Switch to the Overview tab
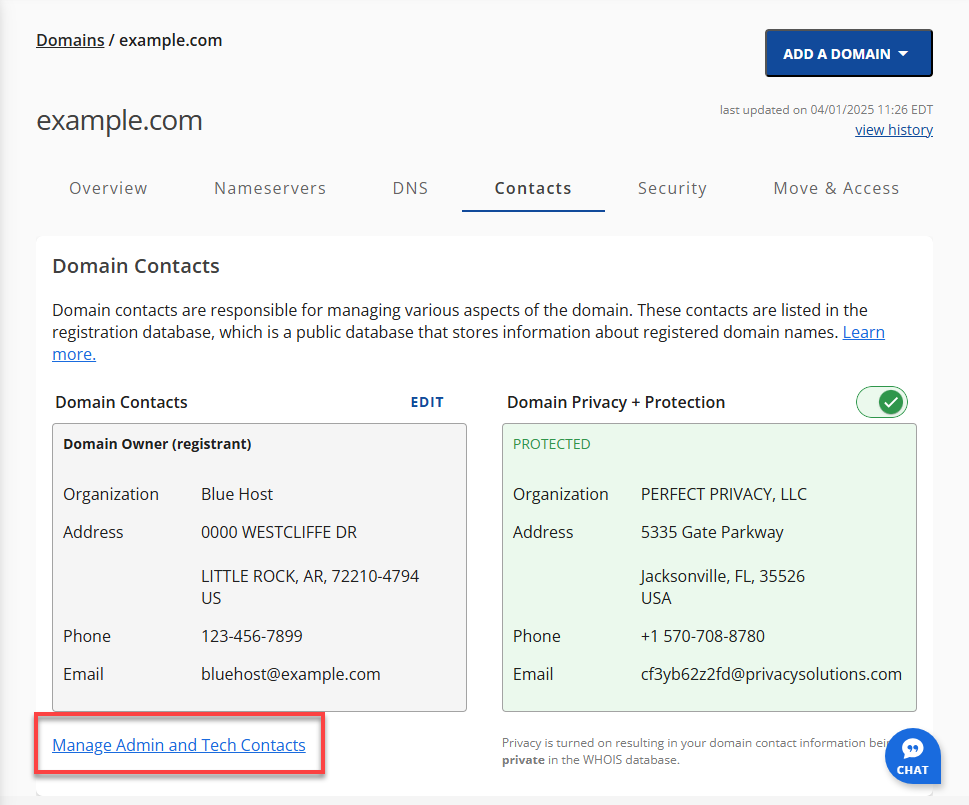 pos(108,188)
